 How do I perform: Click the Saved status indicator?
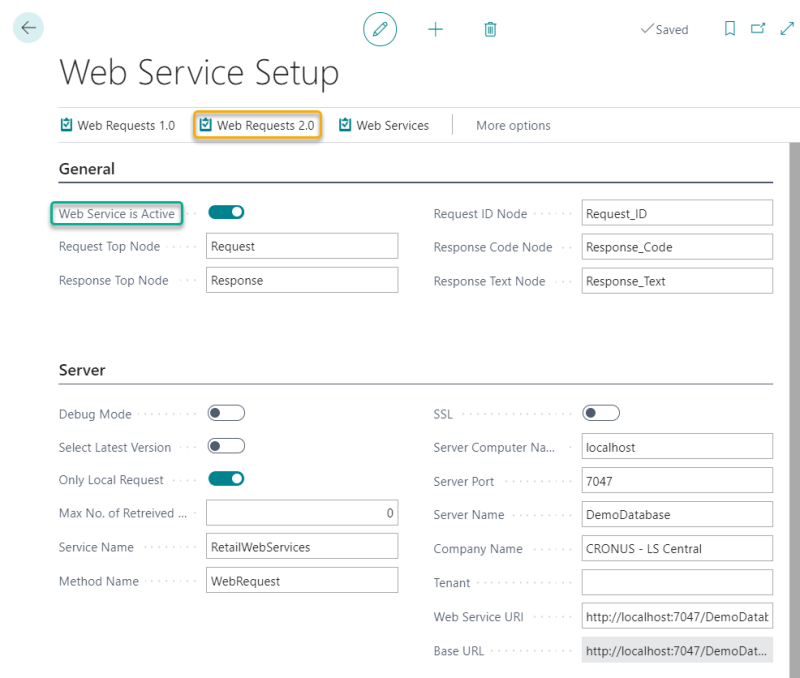(x=664, y=29)
